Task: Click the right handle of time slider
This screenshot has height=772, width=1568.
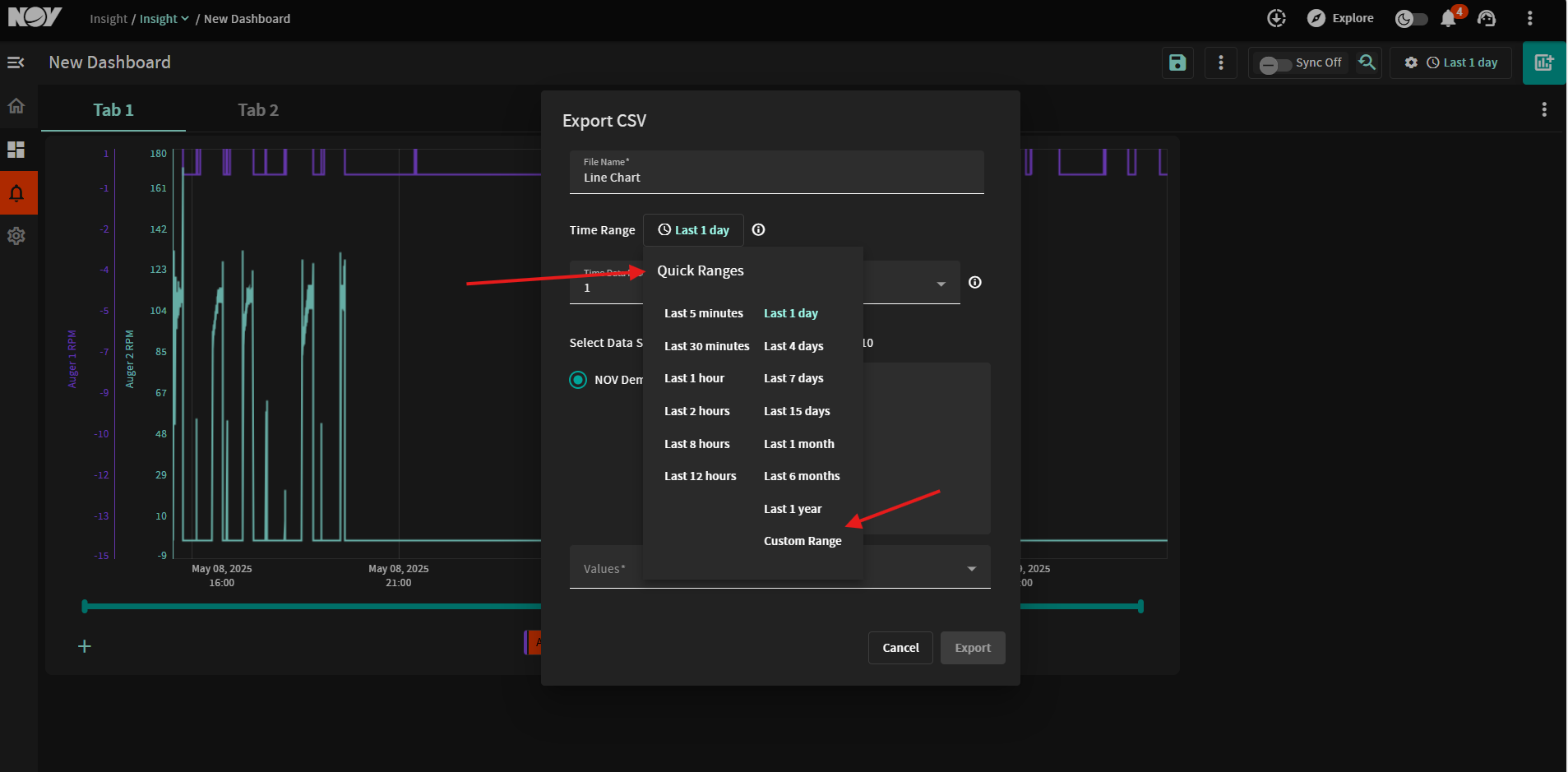Action: pyautogui.click(x=1140, y=607)
